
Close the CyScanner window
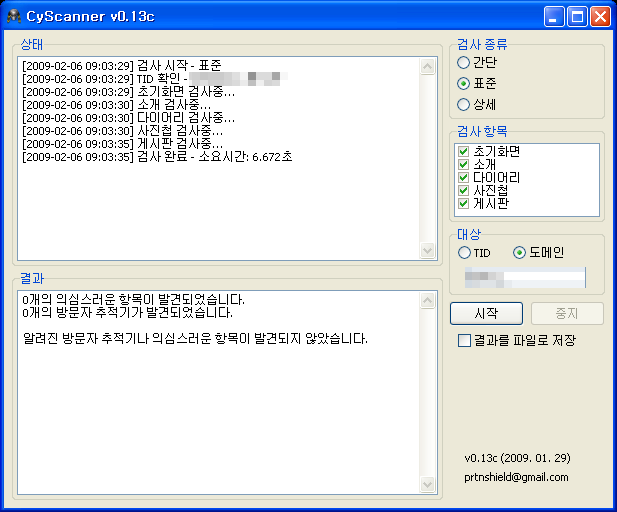tap(600, 17)
